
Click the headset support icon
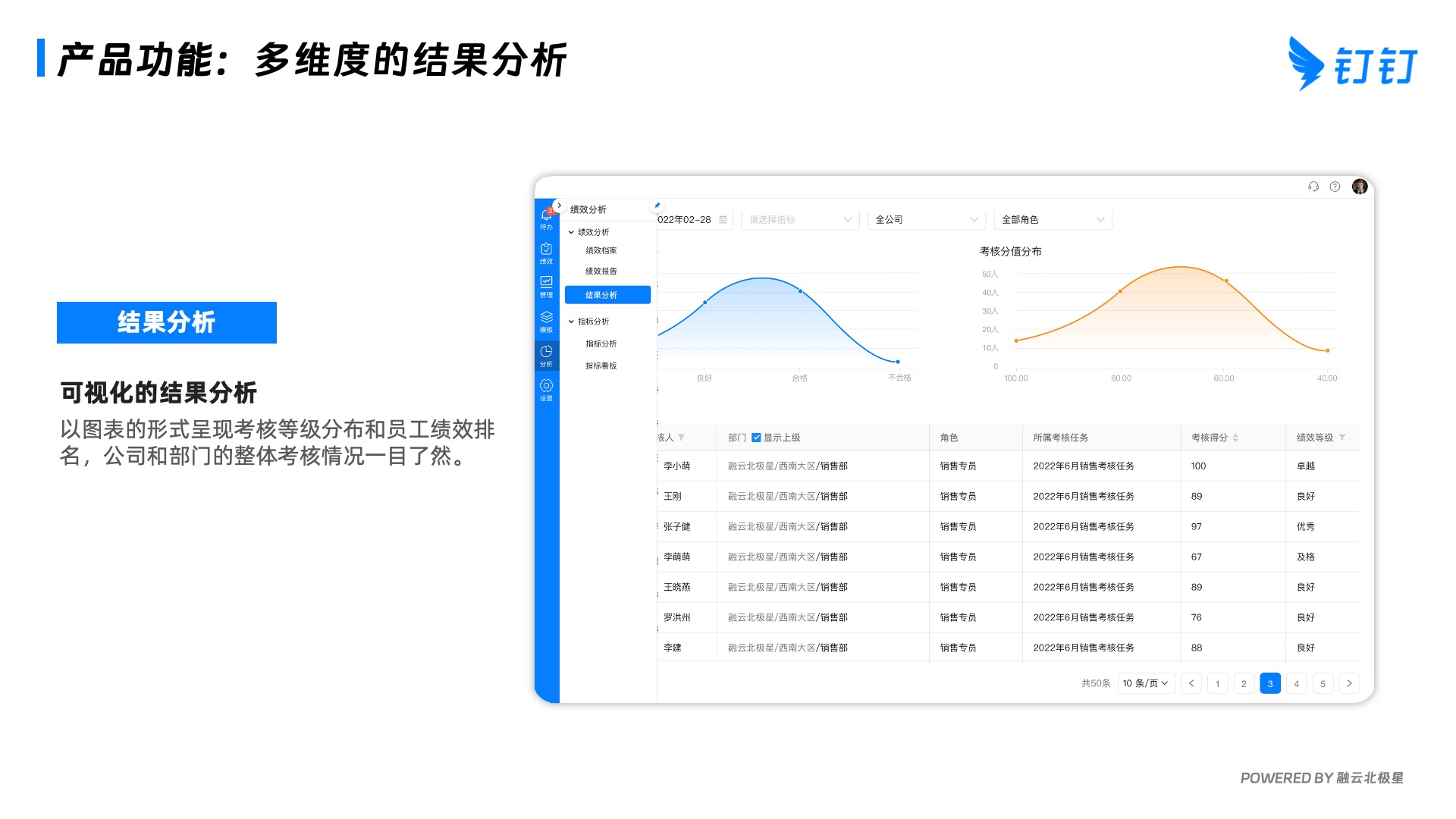1313,187
